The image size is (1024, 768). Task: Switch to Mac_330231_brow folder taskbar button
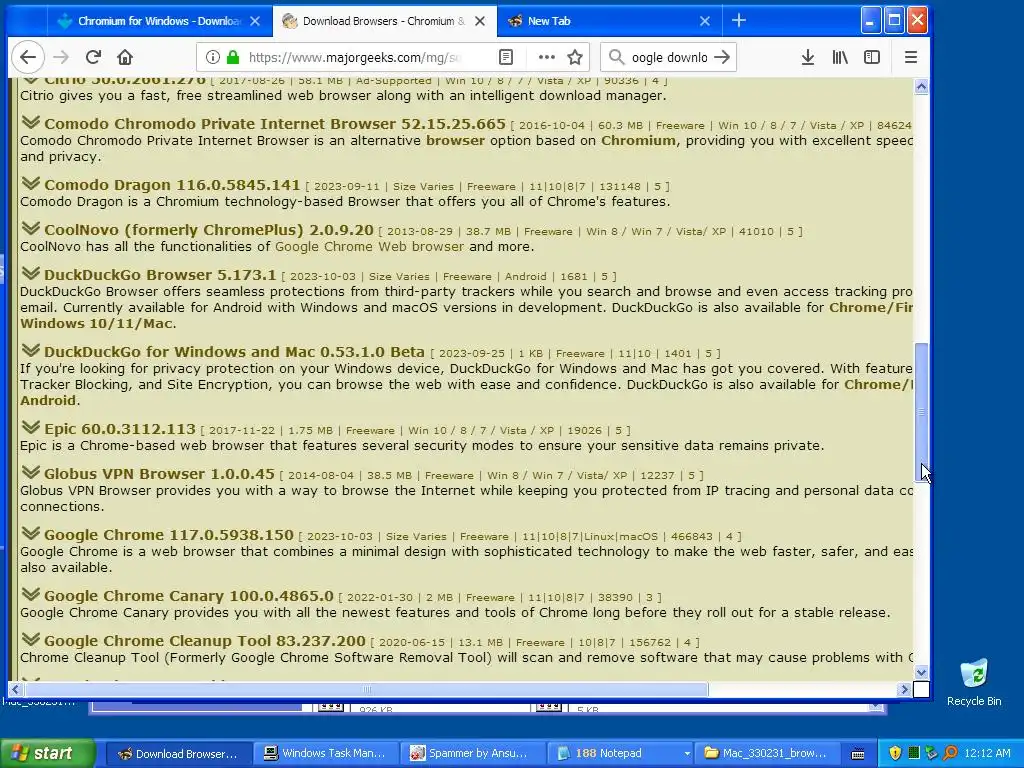(767, 754)
